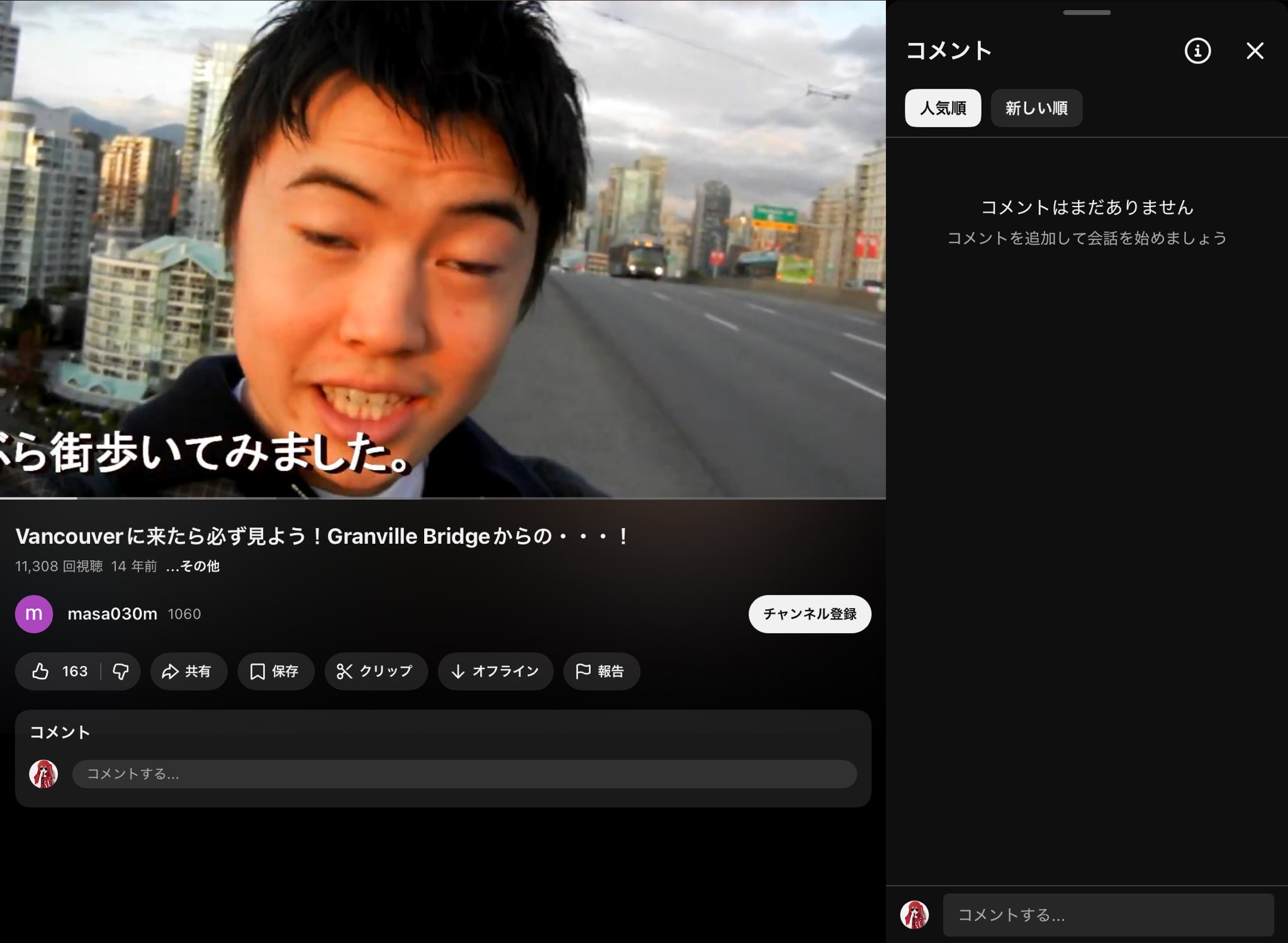1288x943 pixels.
Task: Click the share (共有) arrow button
Action: (x=188, y=671)
